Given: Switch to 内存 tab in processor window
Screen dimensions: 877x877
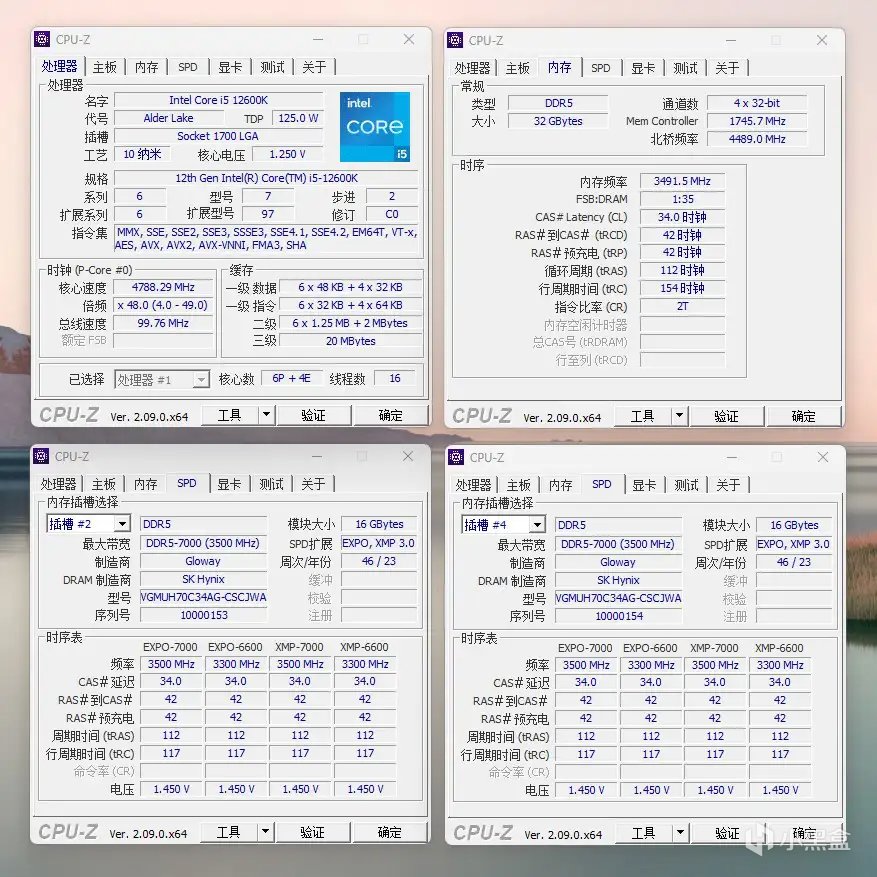Looking at the screenshot, I should [x=147, y=67].
